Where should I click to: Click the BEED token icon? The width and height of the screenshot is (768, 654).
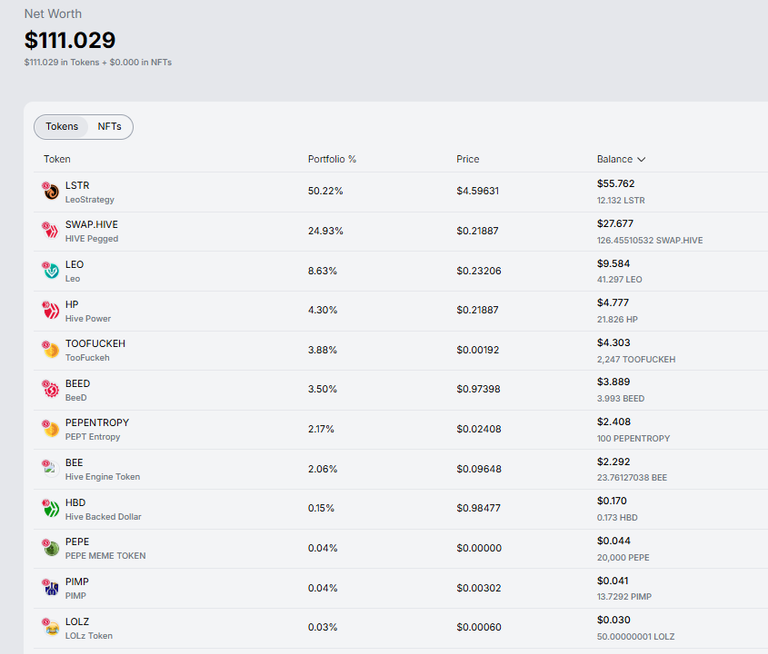point(50,389)
